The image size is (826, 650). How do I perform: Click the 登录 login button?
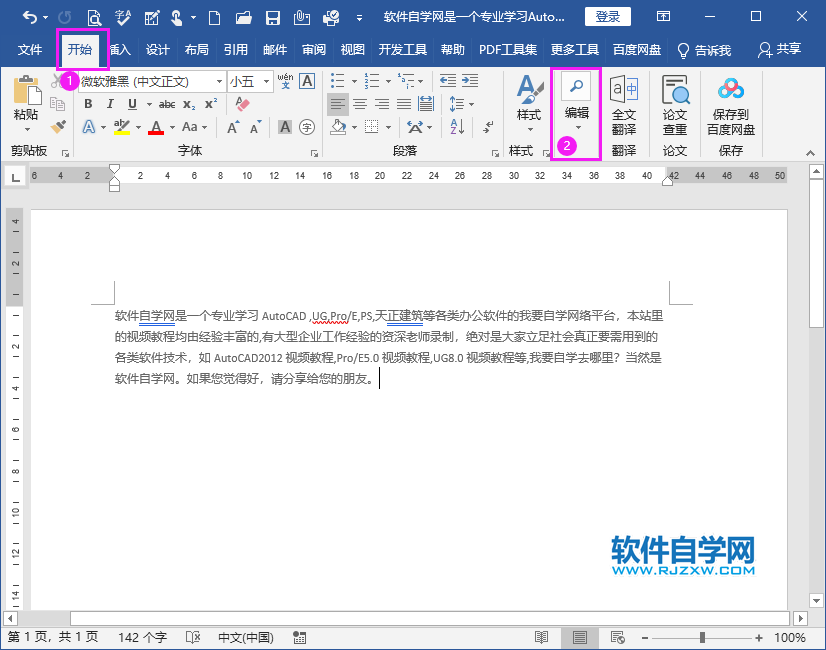pyautogui.click(x=607, y=16)
